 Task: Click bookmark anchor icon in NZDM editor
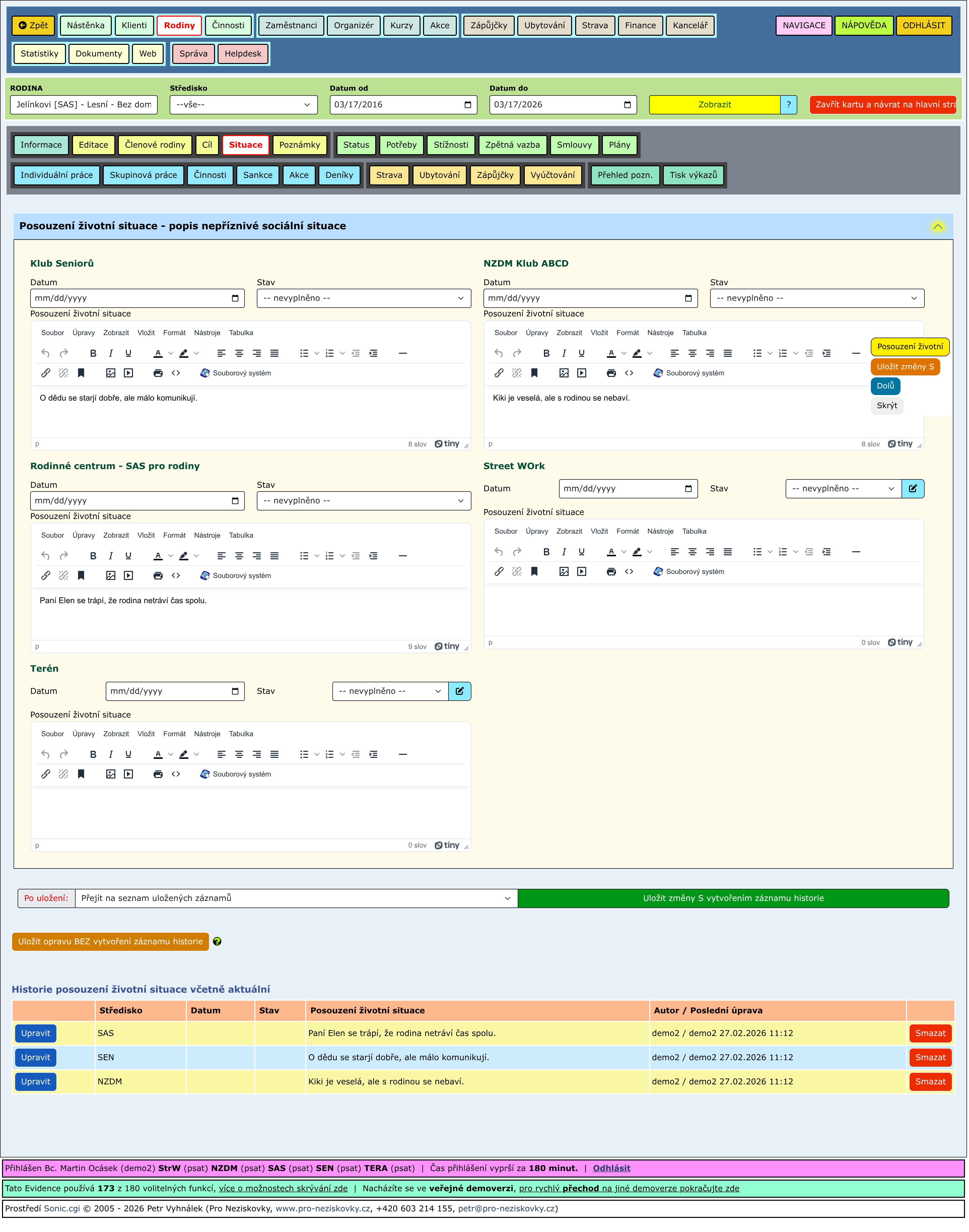coord(534,373)
